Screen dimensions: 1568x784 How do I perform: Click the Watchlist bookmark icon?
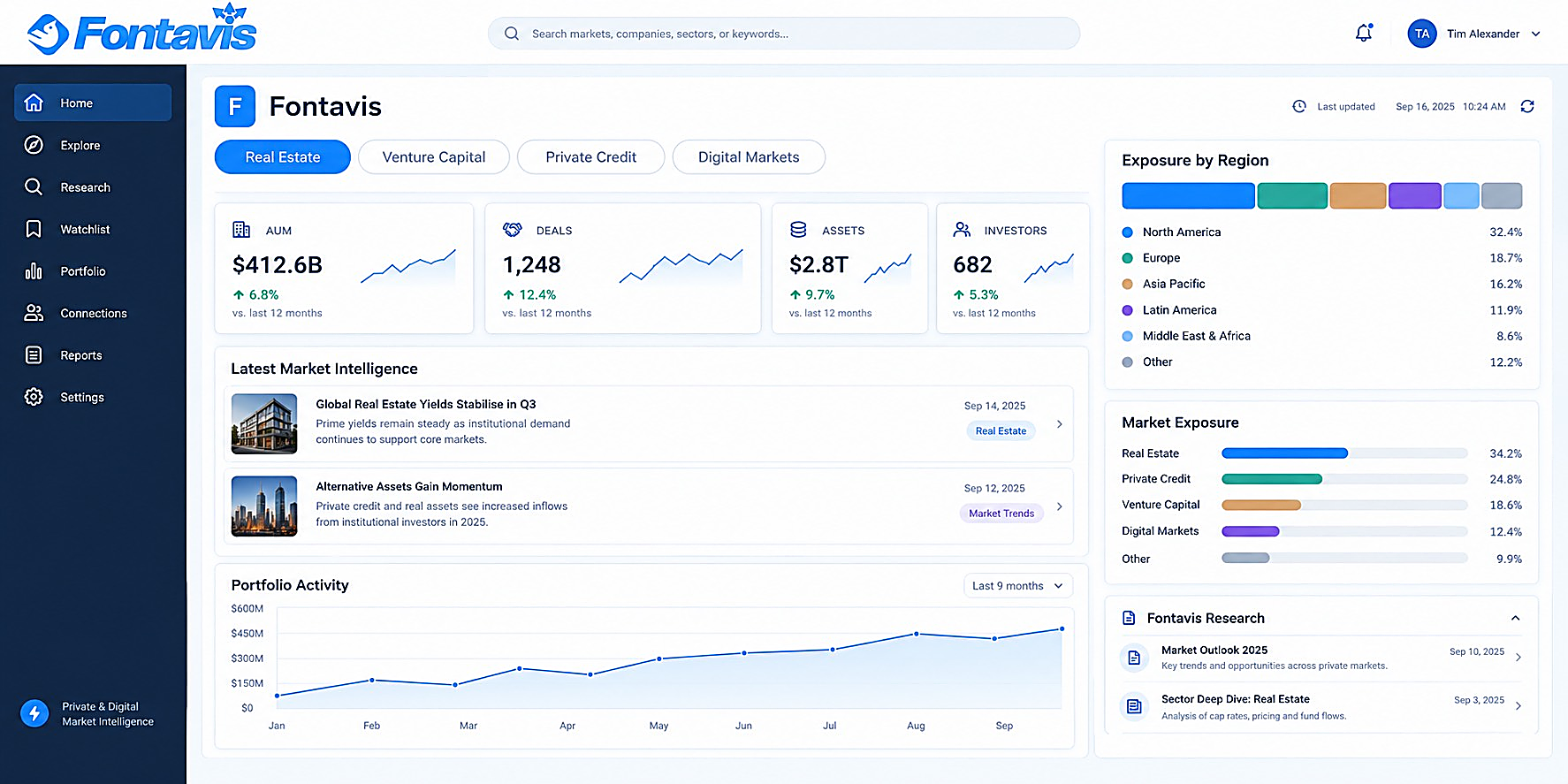pos(34,229)
